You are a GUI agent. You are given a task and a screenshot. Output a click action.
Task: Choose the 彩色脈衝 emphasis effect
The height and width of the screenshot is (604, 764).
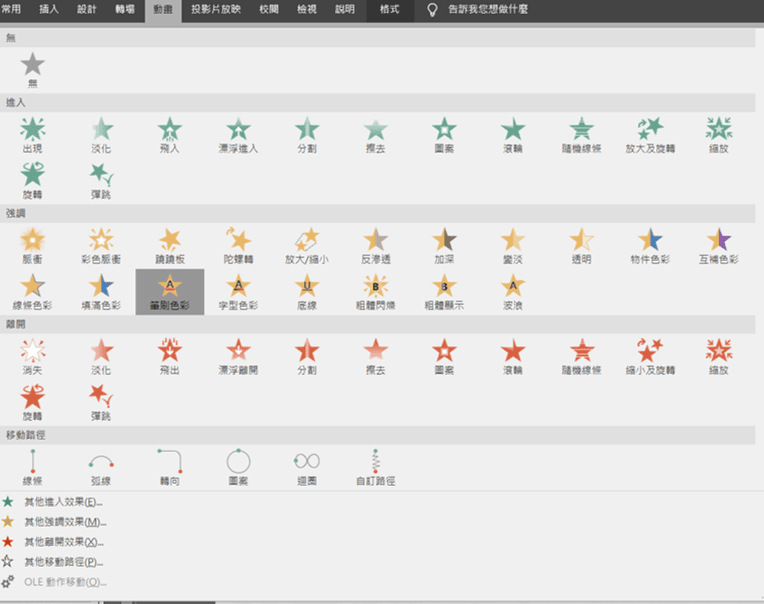coord(101,246)
